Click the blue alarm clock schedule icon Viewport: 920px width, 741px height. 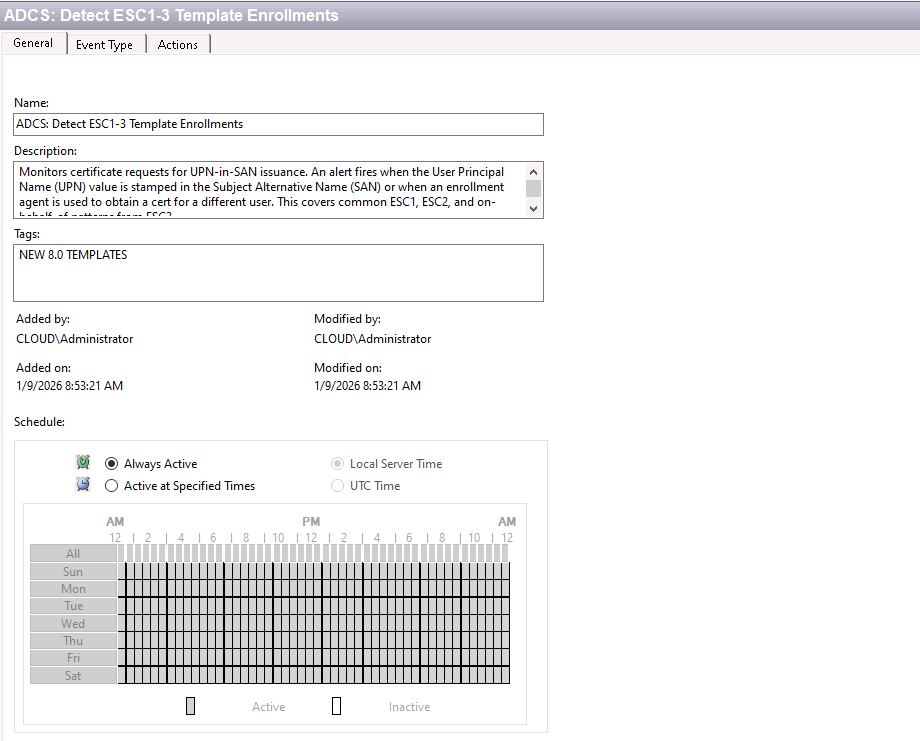[x=84, y=484]
